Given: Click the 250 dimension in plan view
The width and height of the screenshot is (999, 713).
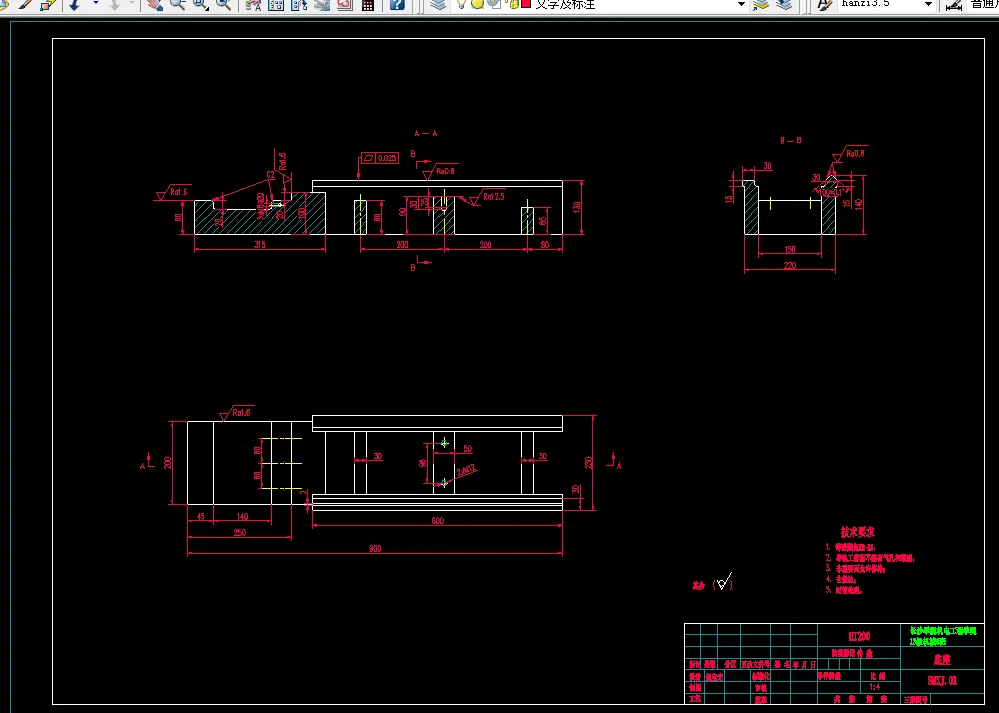Looking at the screenshot, I should [240, 533].
